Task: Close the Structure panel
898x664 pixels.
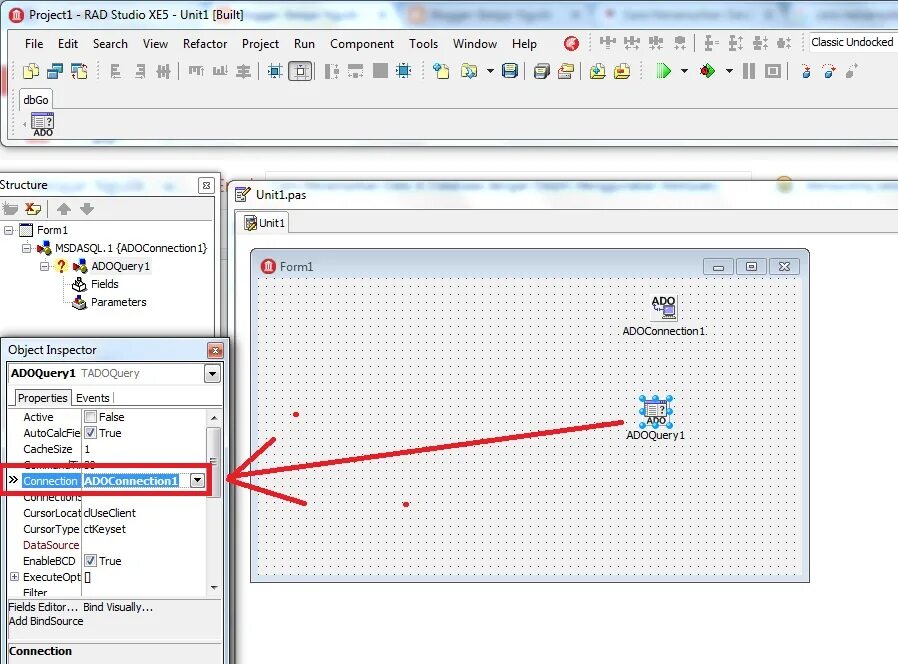Action: pyautogui.click(x=206, y=185)
